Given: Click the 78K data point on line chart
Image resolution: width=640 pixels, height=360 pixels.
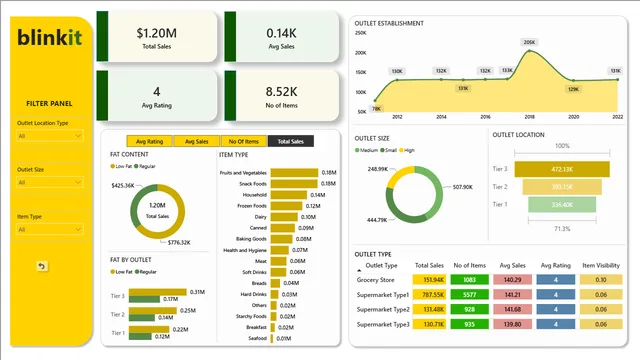Looking at the screenshot, I should (x=375, y=100).
